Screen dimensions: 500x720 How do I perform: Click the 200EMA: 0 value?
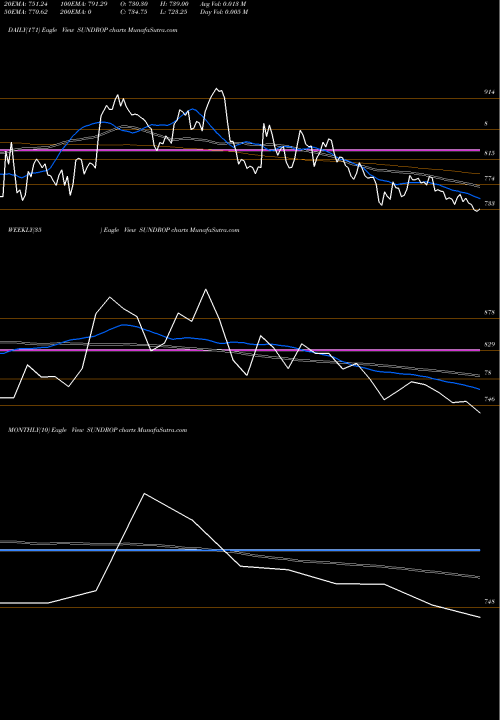click(x=76, y=12)
